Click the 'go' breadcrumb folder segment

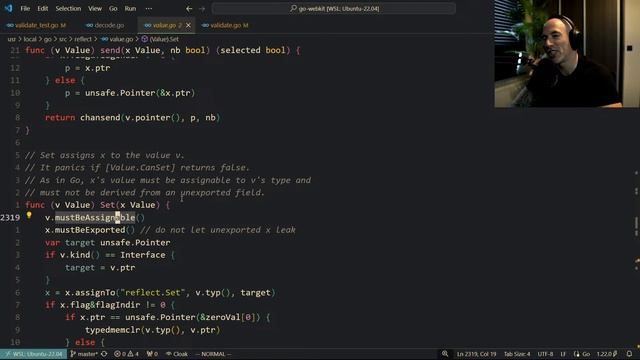coord(48,39)
